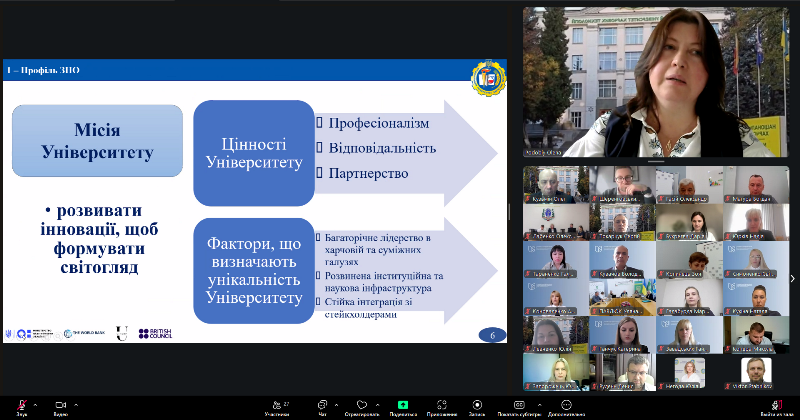Click the 'Місія Університету' box
This screenshot has height=420, width=800.
97,141
